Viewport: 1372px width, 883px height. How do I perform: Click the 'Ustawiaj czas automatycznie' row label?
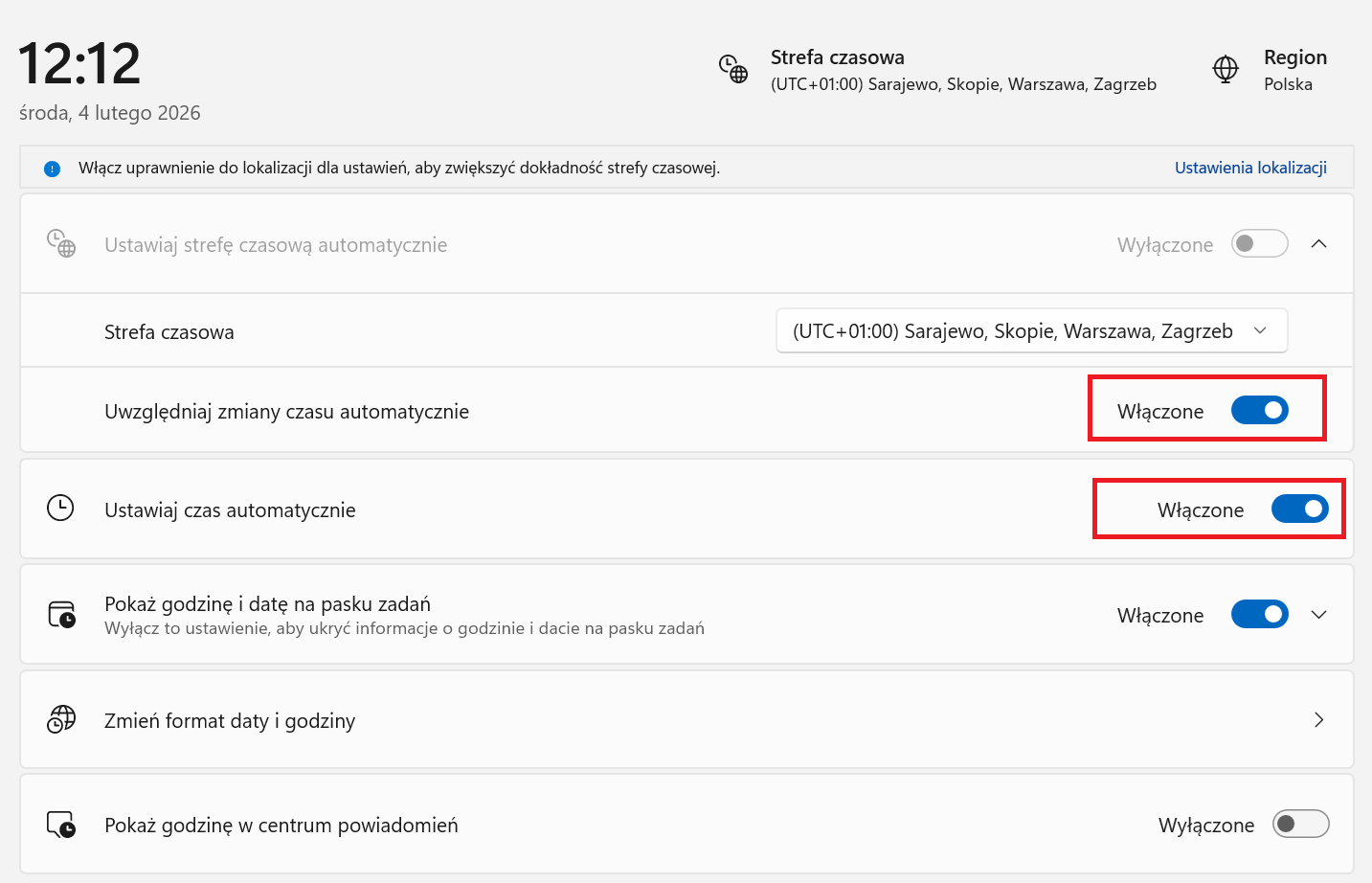click(230, 510)
